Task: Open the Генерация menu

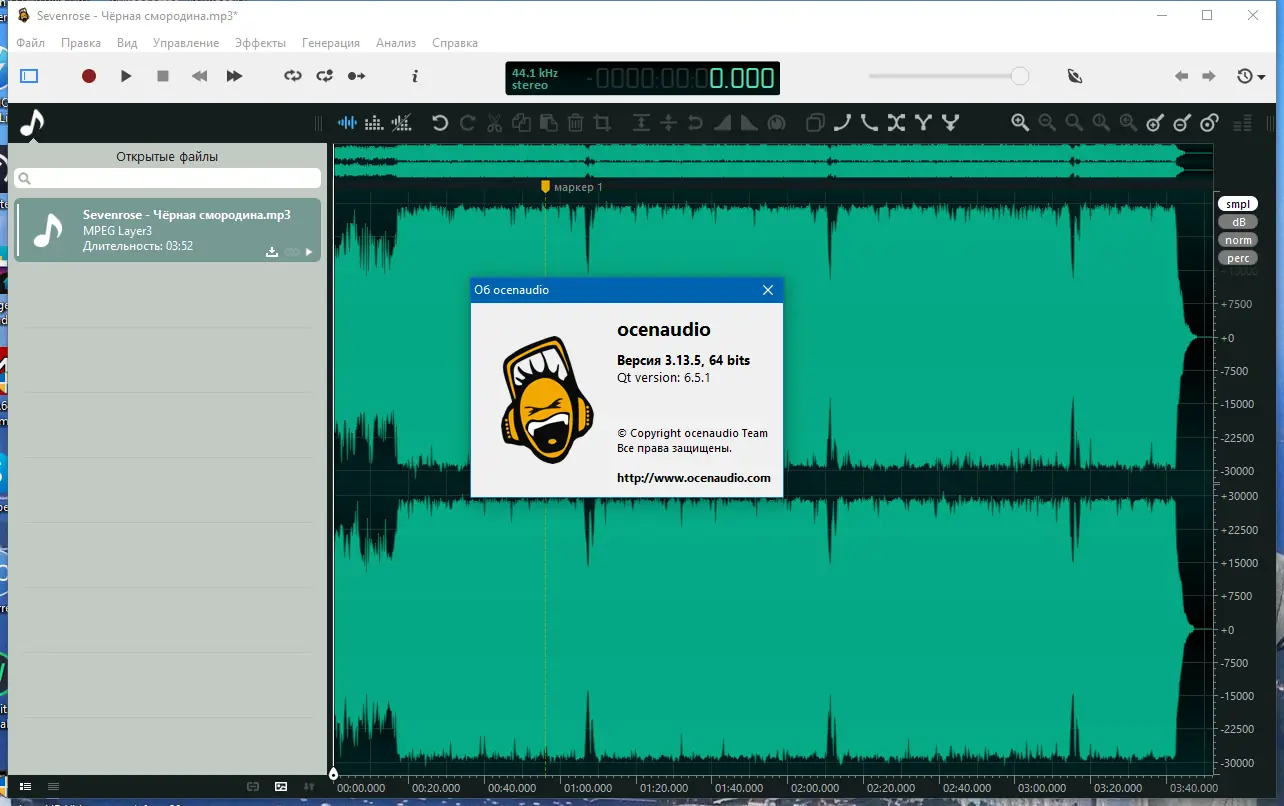Action: pyautogui.click(x=331, y=43)
